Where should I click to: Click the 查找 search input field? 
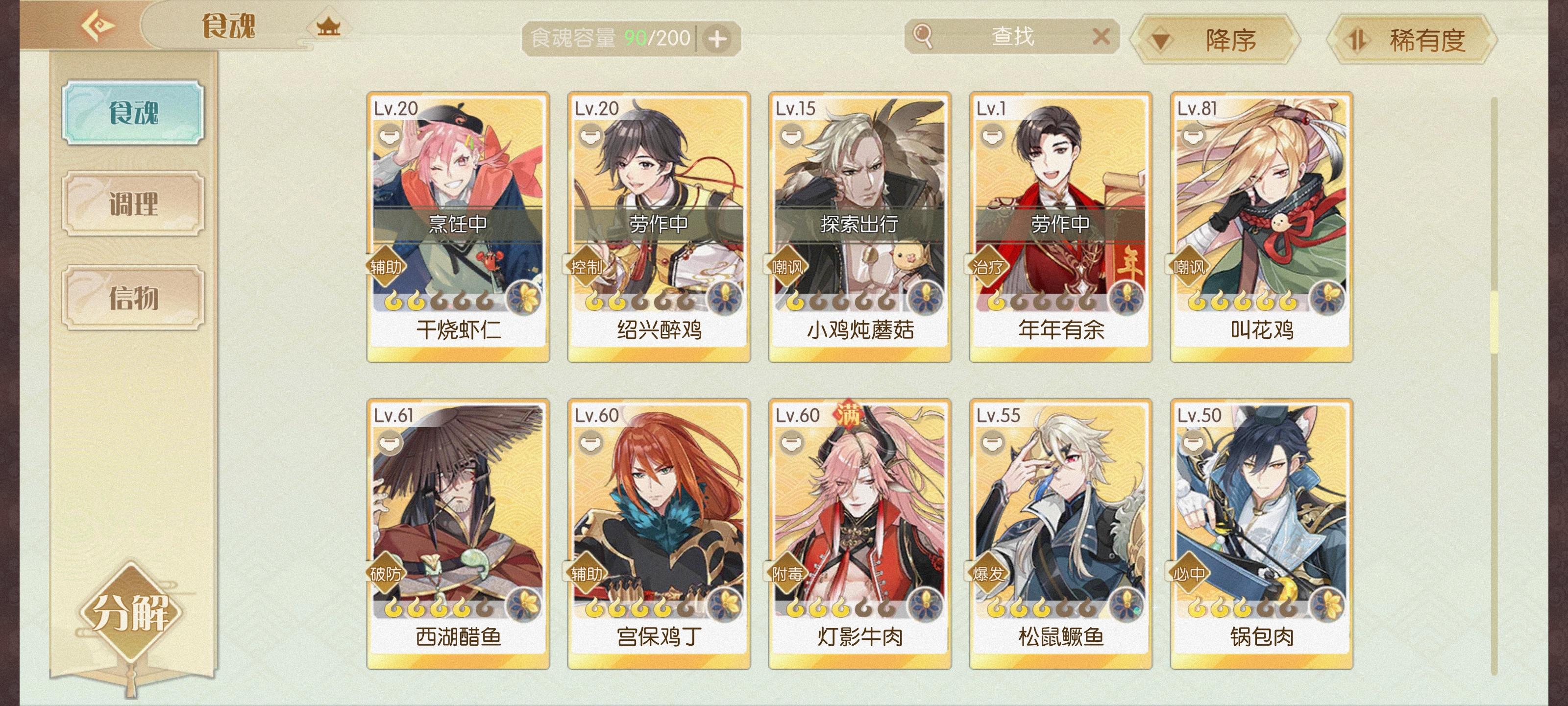(1012, 37)
